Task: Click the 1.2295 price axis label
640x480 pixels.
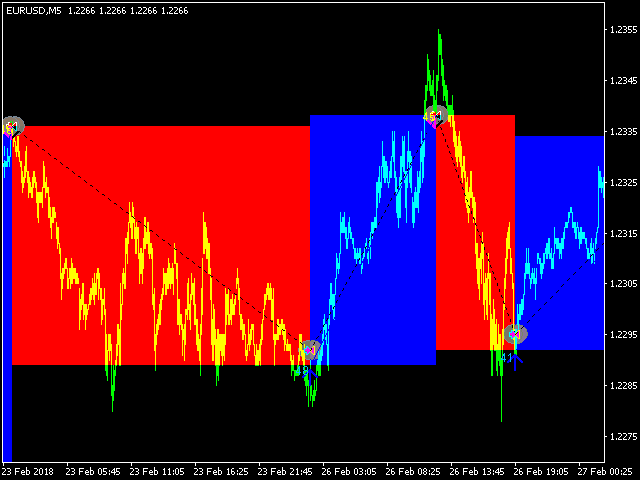Action: (x=623, y=335)
